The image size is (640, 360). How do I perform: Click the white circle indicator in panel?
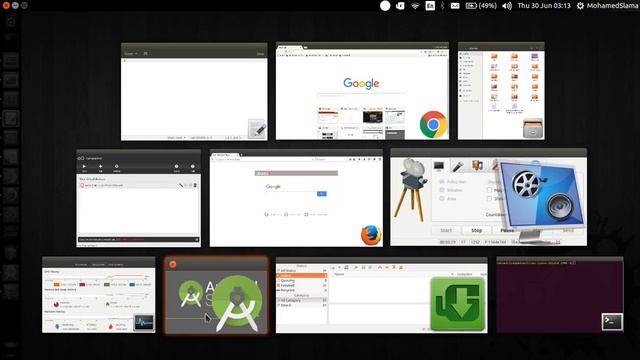(385, 6)
